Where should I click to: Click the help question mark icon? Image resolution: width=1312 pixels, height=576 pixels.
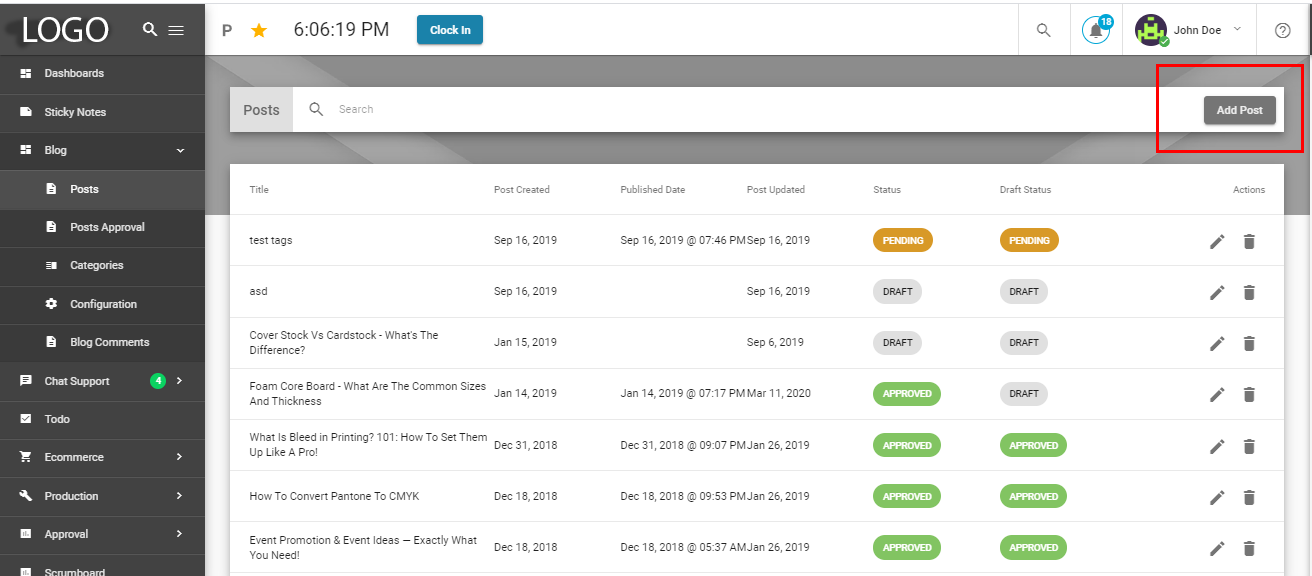(x=1283, y=31)
